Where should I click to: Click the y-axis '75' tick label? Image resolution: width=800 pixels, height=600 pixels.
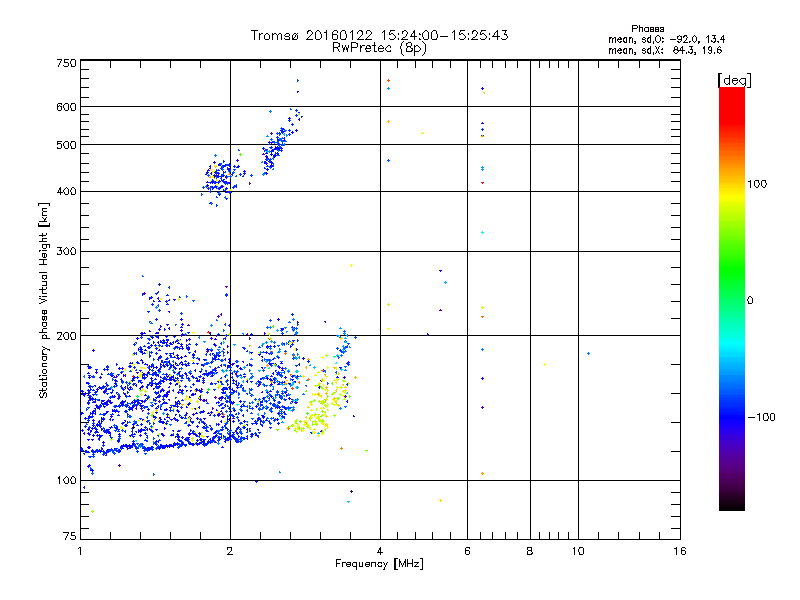click(x=70, y=536)
